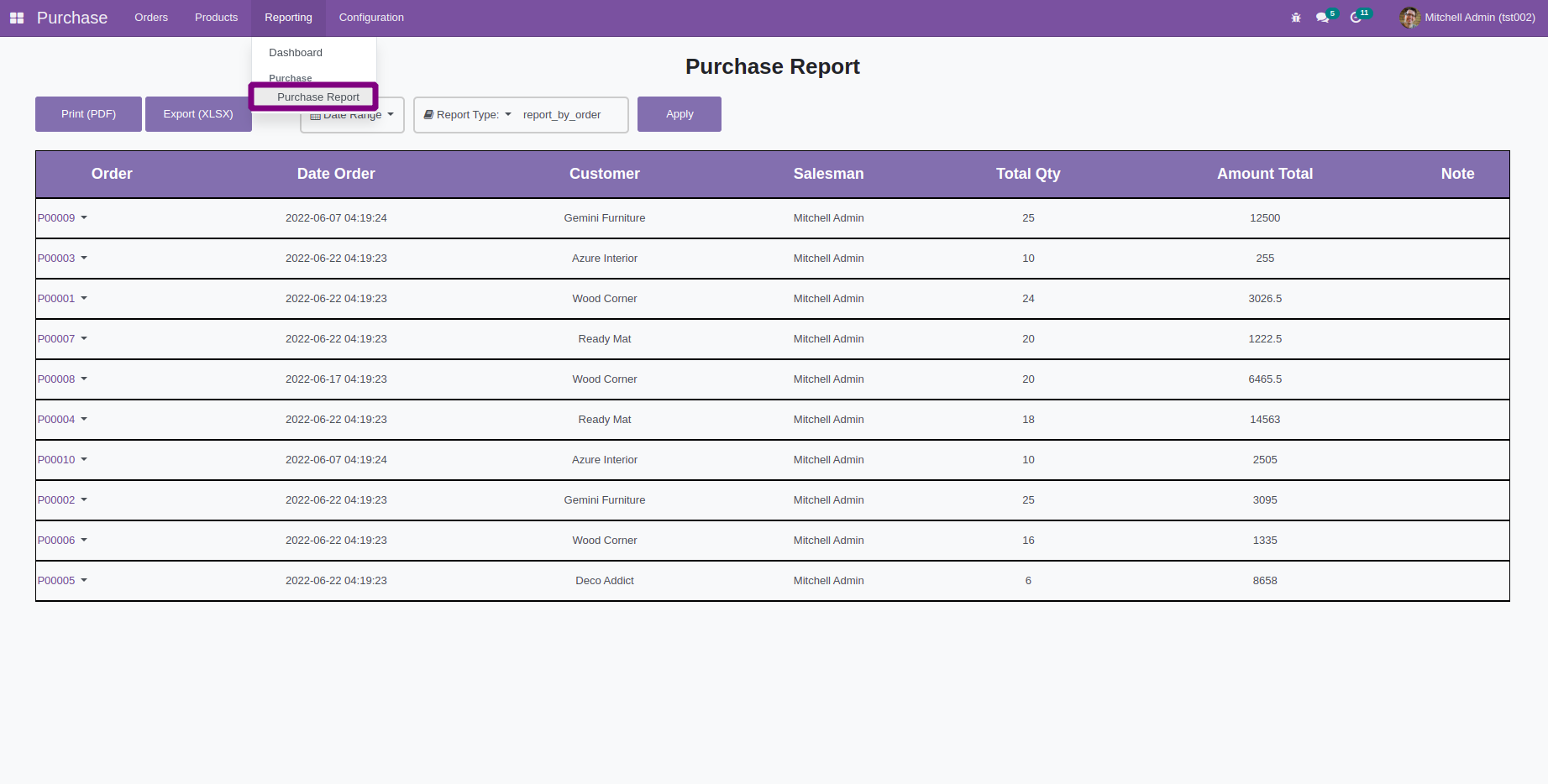Choose Dashboard in the Reporting dropdown
The image size is (1548, 784).
point(296,53)
